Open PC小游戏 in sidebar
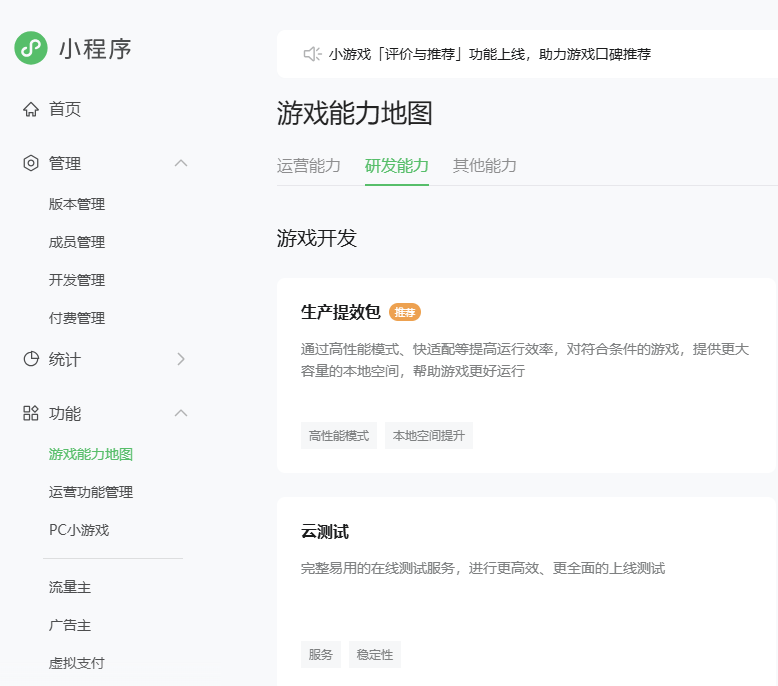This screenshot has width=778, height=686. tap(79, 530)
